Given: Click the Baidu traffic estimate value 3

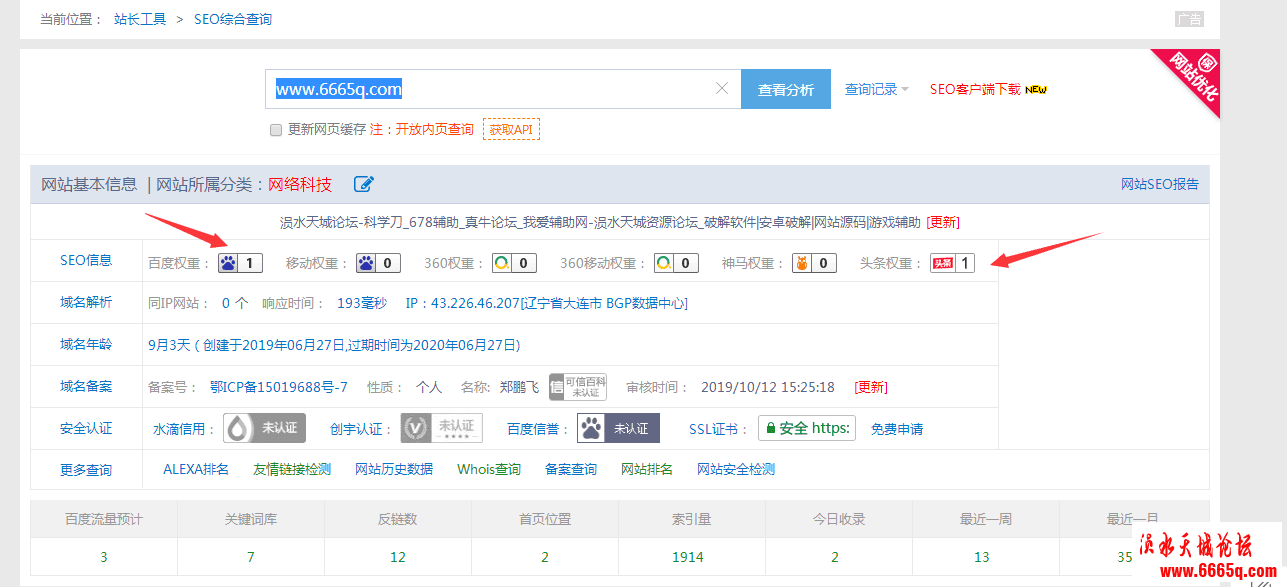Looking at the screenshot, I should [104, 557].
